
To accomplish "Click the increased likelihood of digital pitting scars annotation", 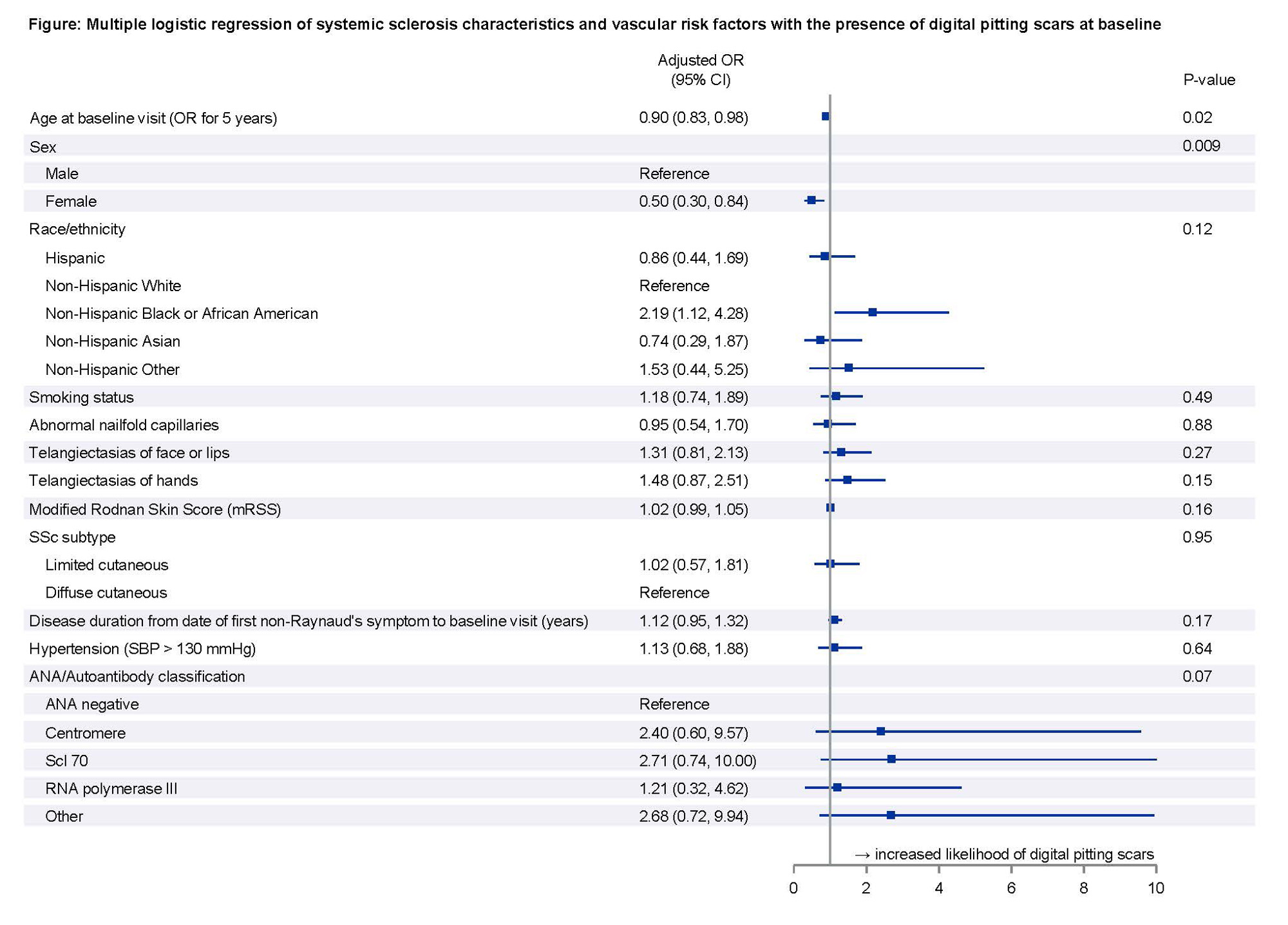I will 1004,854.
